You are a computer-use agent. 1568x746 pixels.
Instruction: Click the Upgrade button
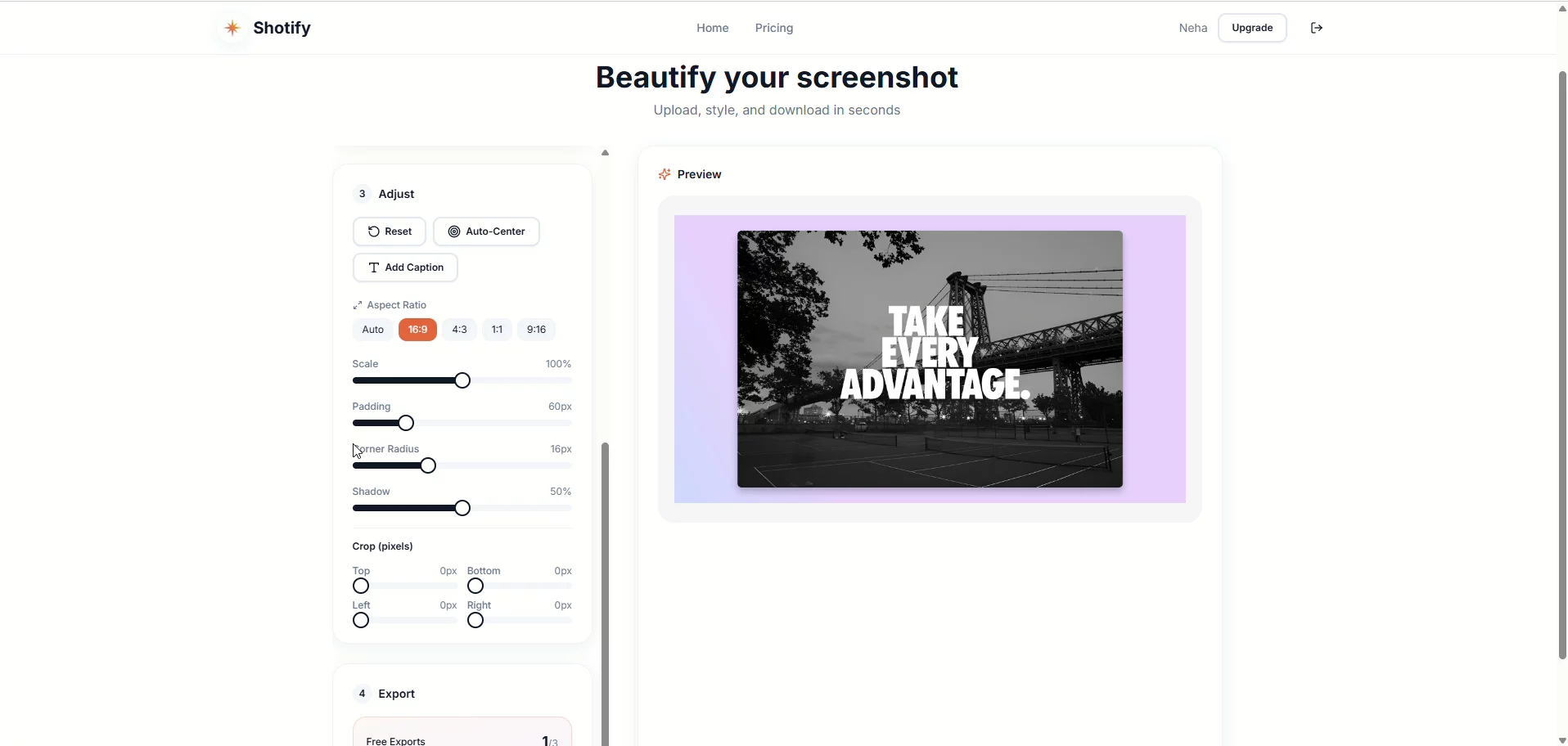click(x=1251, y=27)
